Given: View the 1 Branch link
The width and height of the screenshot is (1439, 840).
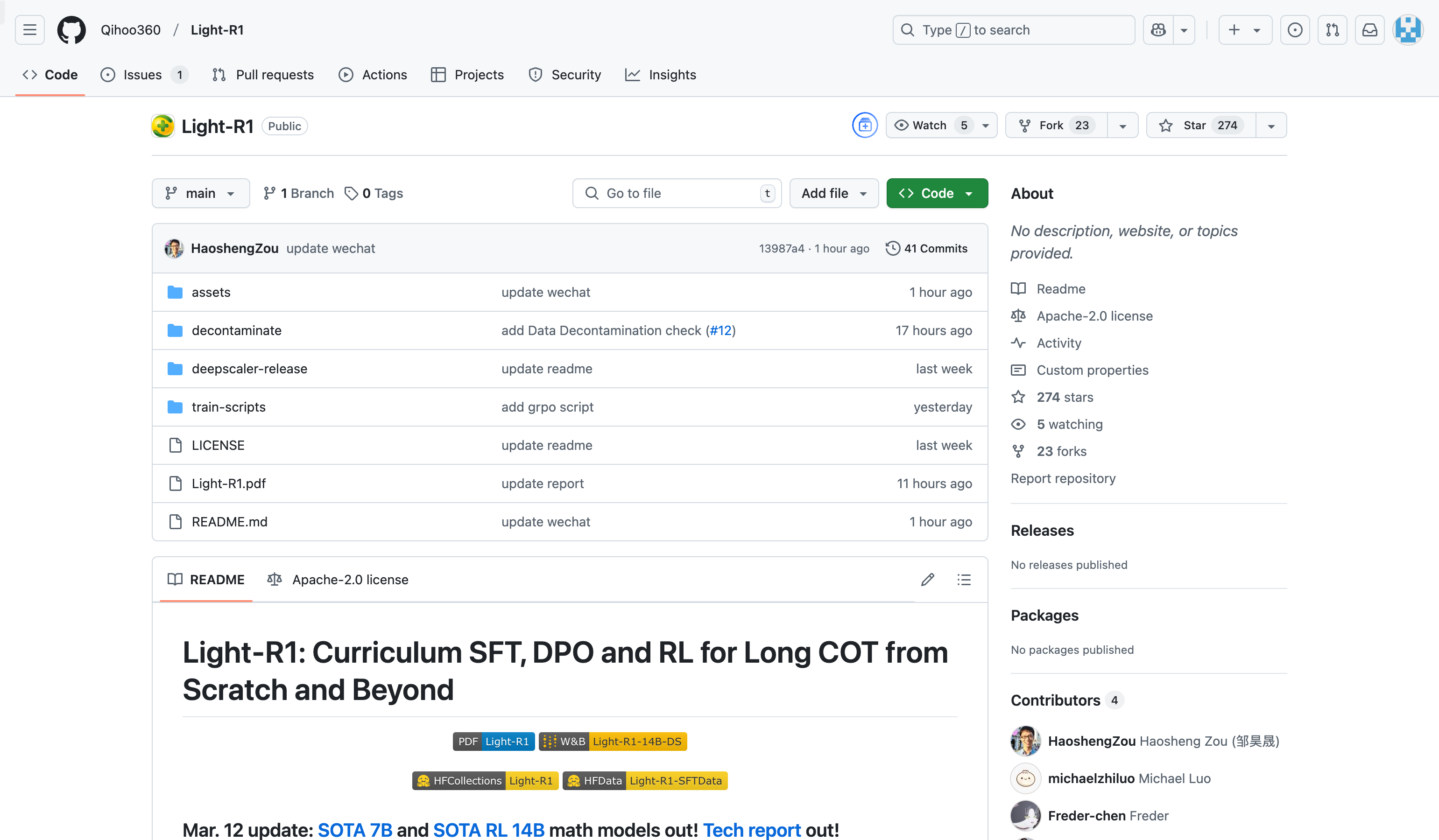Looking at the screenshot, I should (298, 193).
